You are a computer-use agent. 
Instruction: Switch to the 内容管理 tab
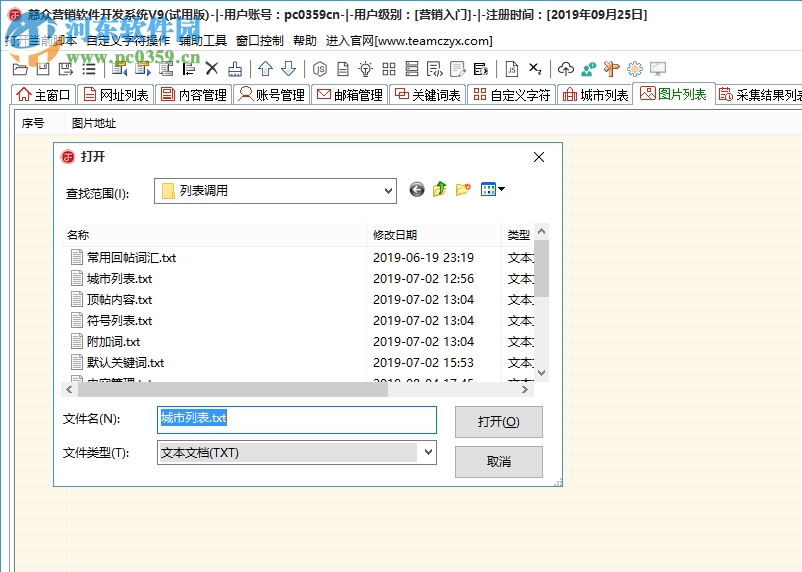(x=194, y=95)
